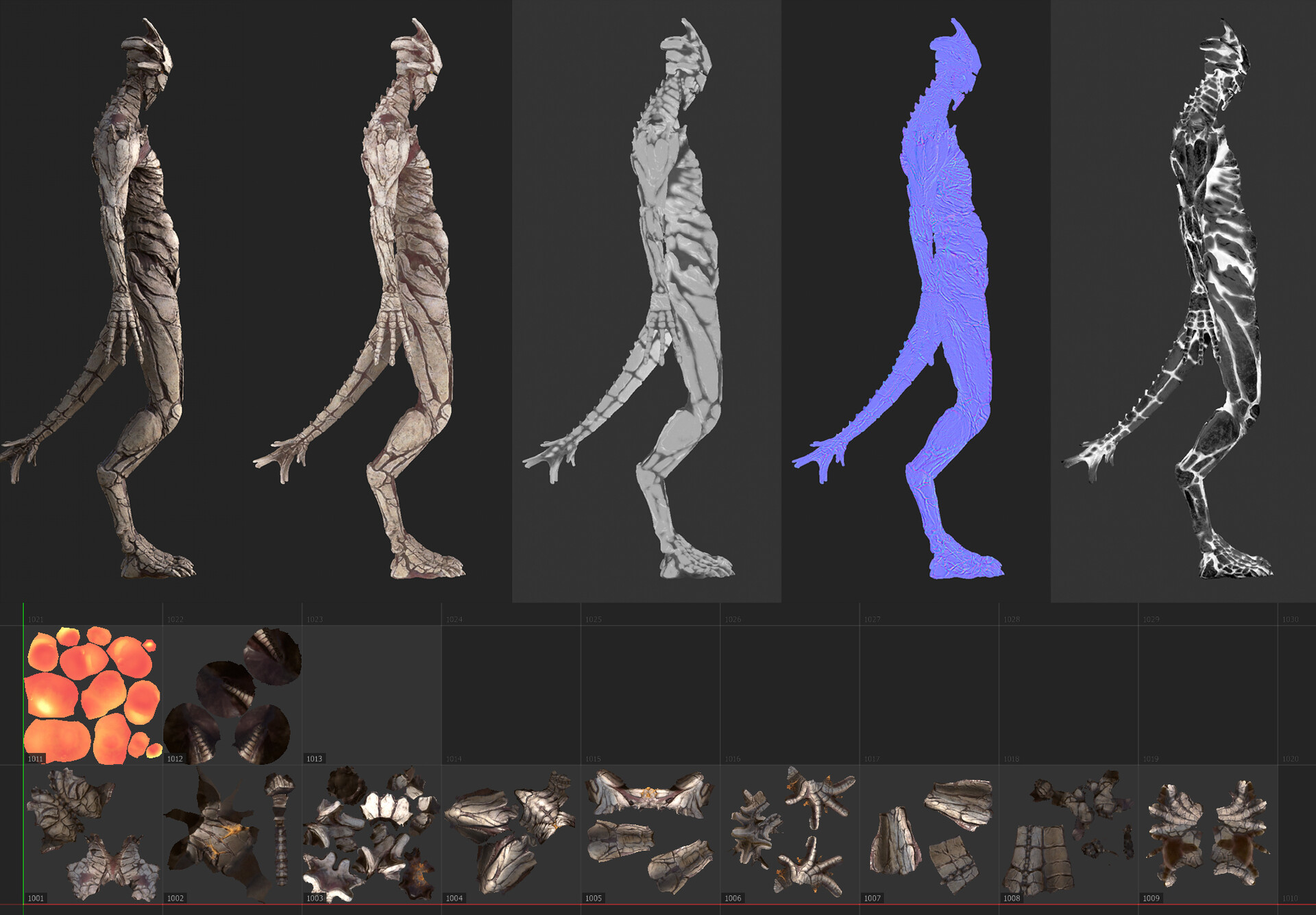Click the '1011' tile number label
The image size is (1316, 915).
click(x=36, y=759)
